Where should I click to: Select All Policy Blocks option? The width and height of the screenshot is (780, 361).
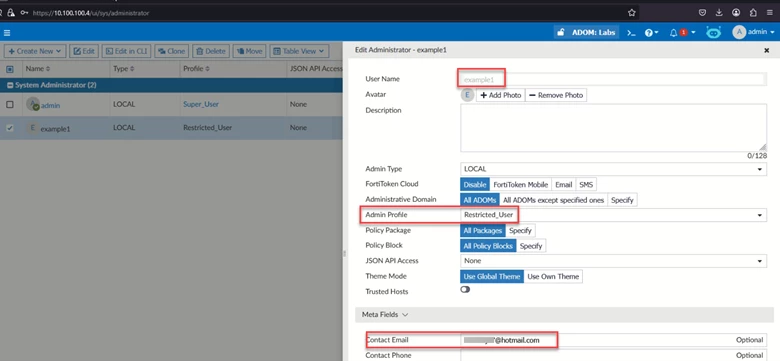tap(488, 246)
